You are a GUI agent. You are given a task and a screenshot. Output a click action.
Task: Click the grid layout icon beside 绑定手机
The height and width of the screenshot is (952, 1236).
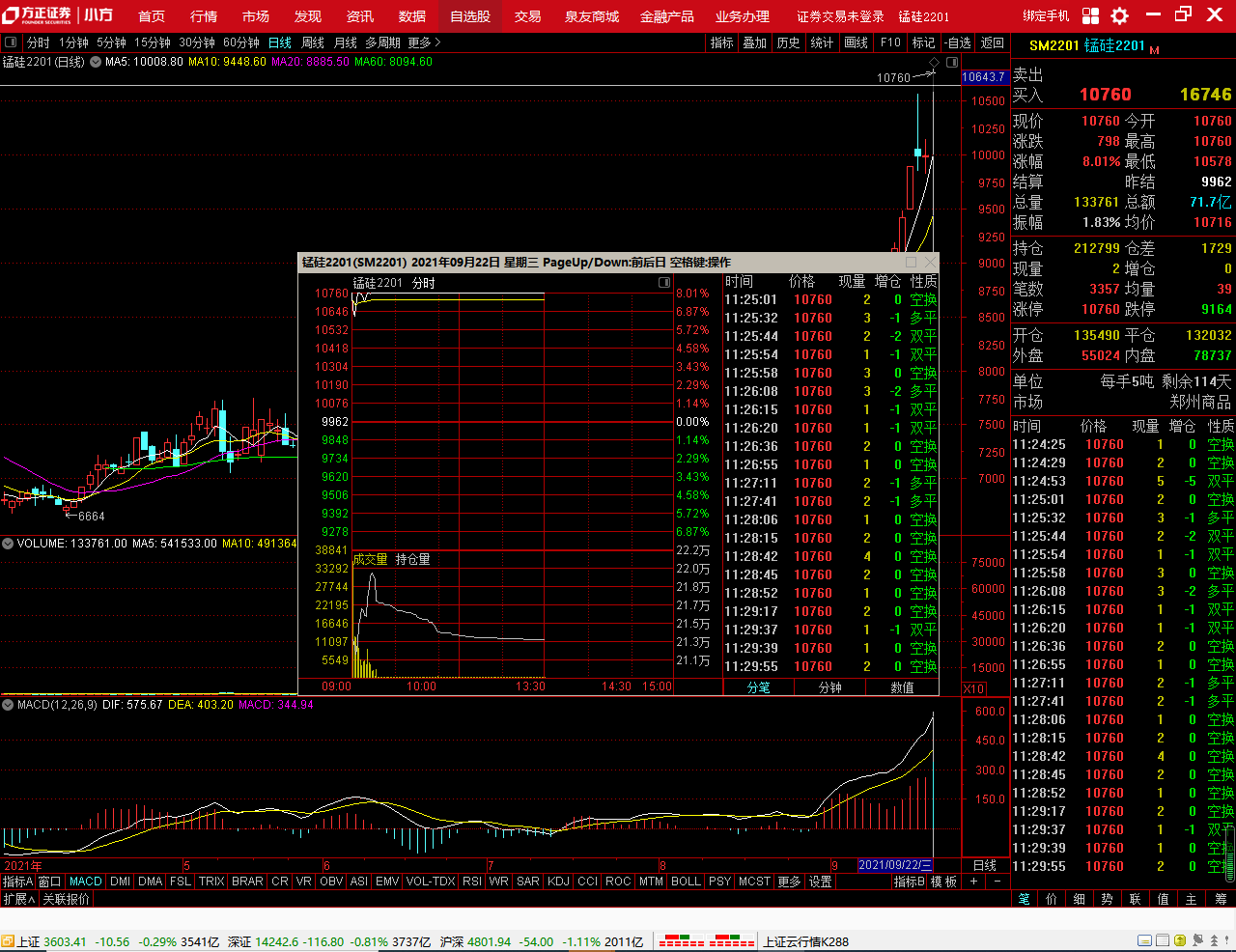tap(1090, 15)
